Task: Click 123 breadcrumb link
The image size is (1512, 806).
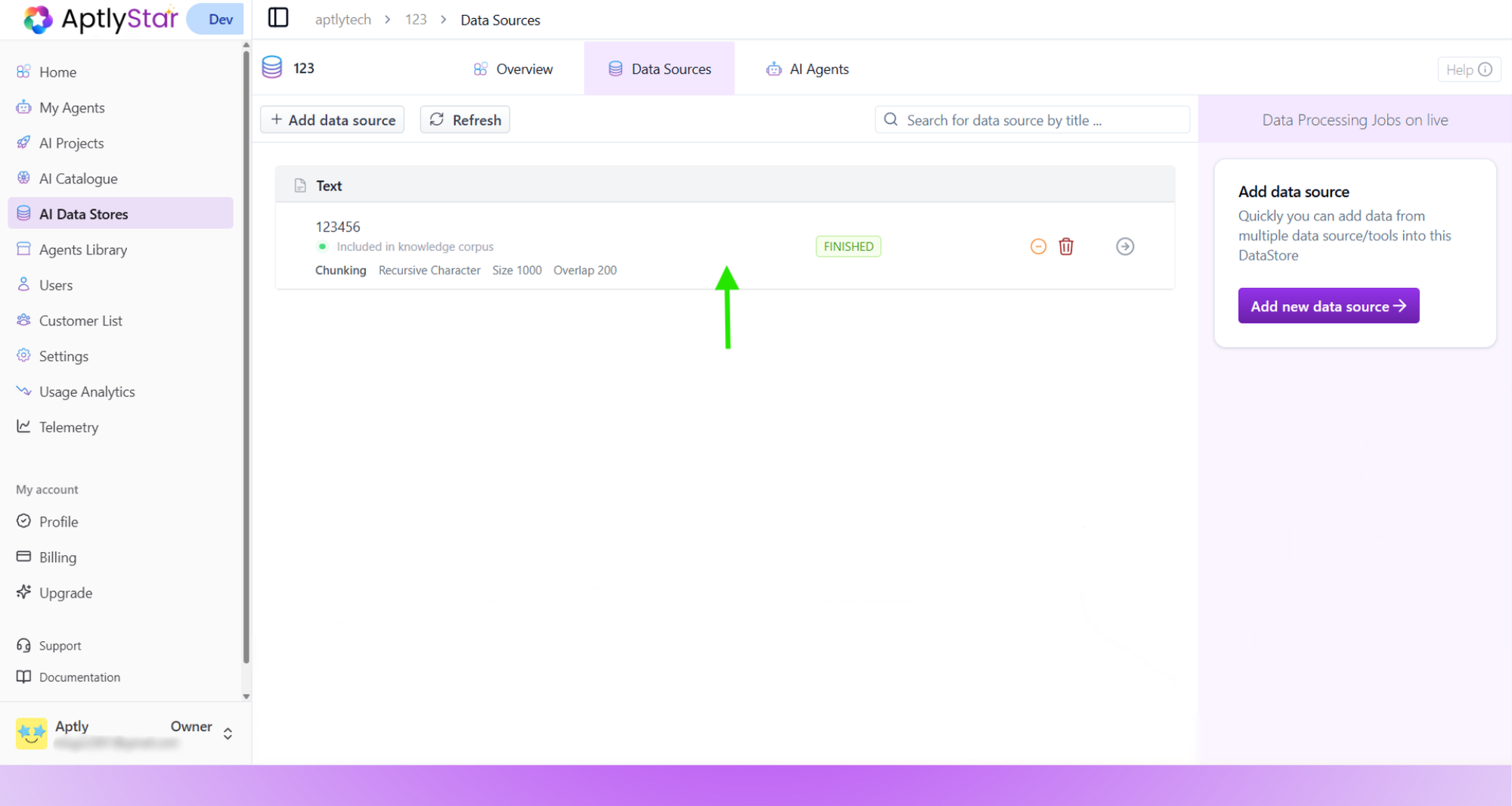Action: pos(416,20)
